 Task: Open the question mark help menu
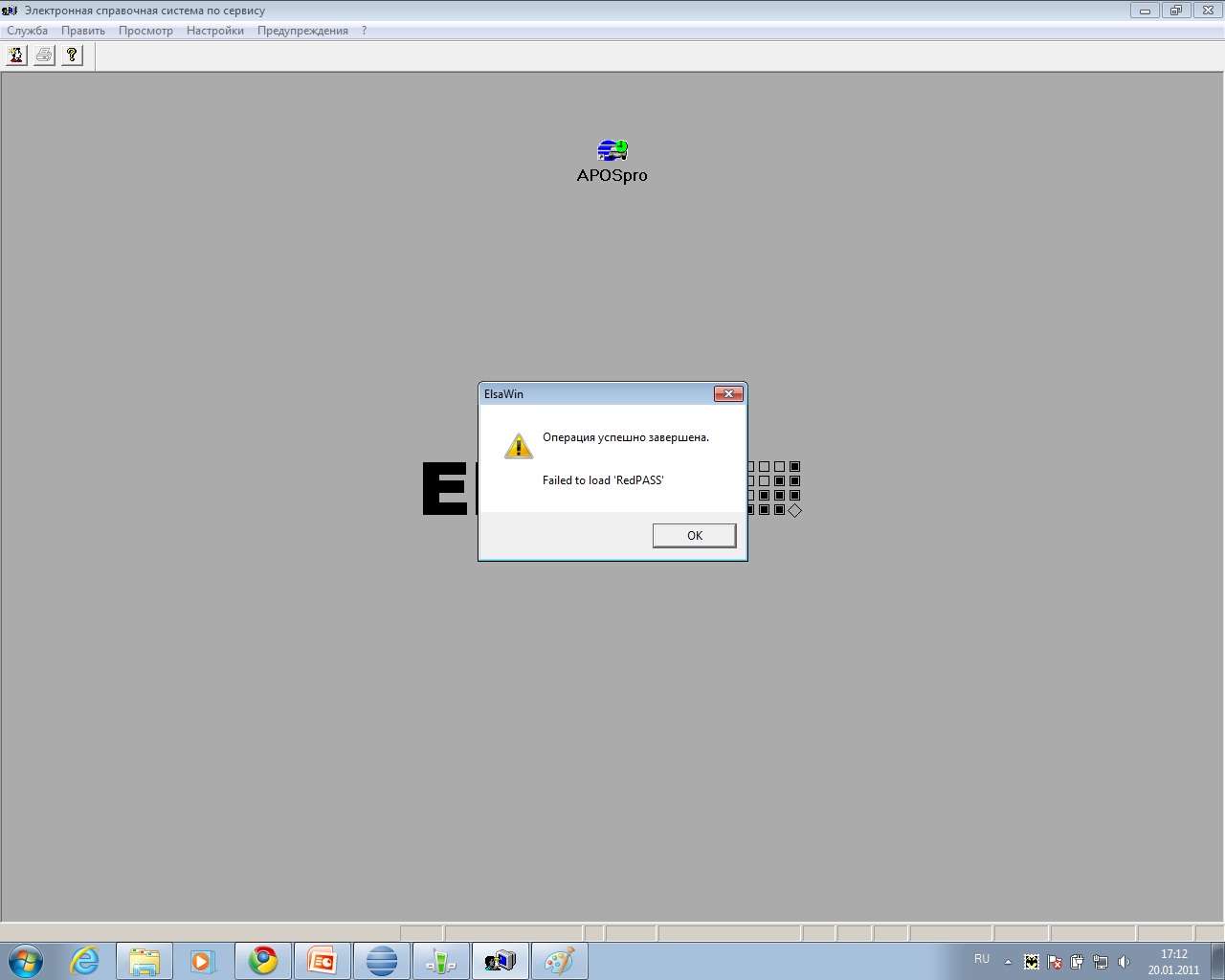[x=364, y=31]
